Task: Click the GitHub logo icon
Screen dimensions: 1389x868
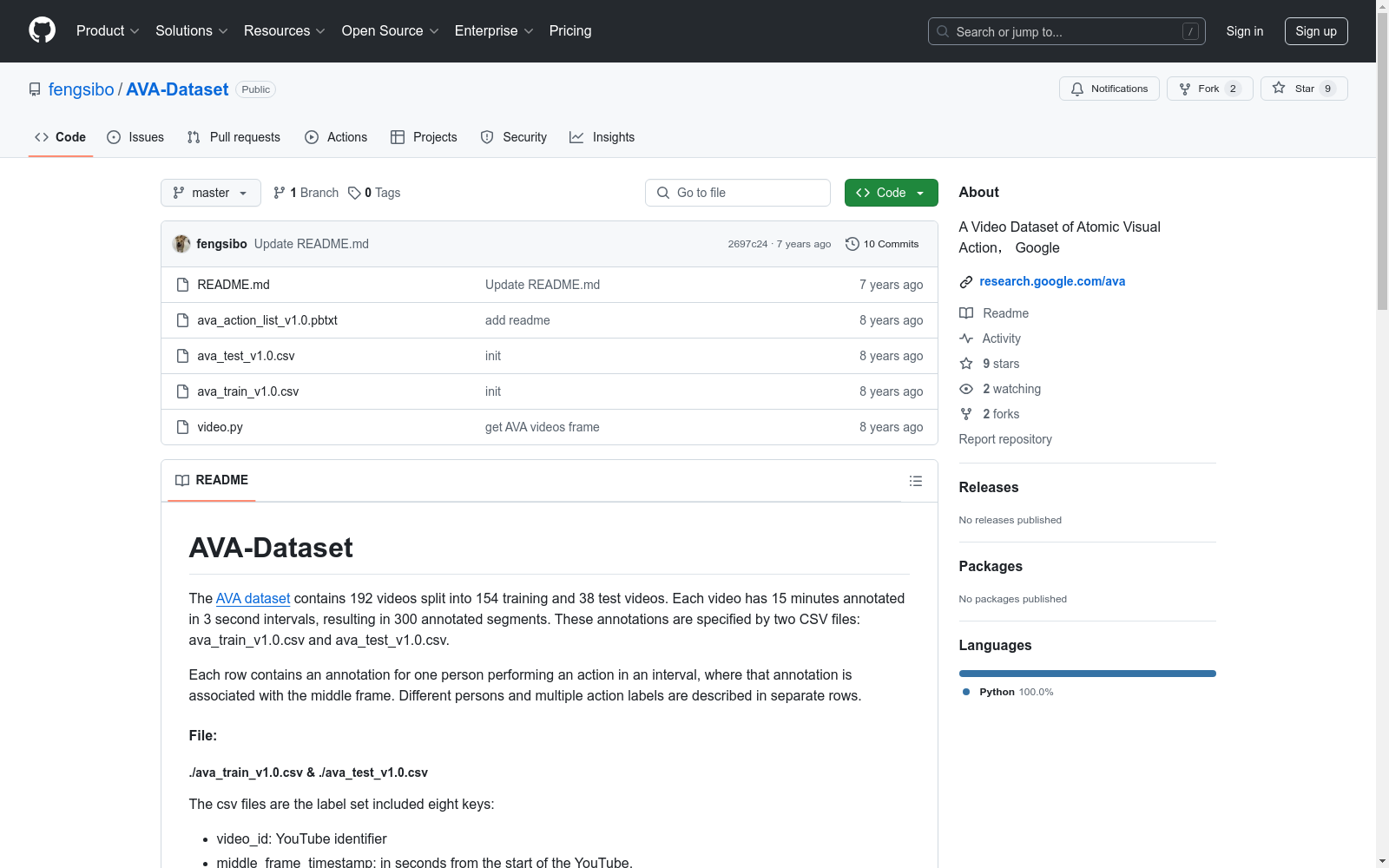Action: 42,30
